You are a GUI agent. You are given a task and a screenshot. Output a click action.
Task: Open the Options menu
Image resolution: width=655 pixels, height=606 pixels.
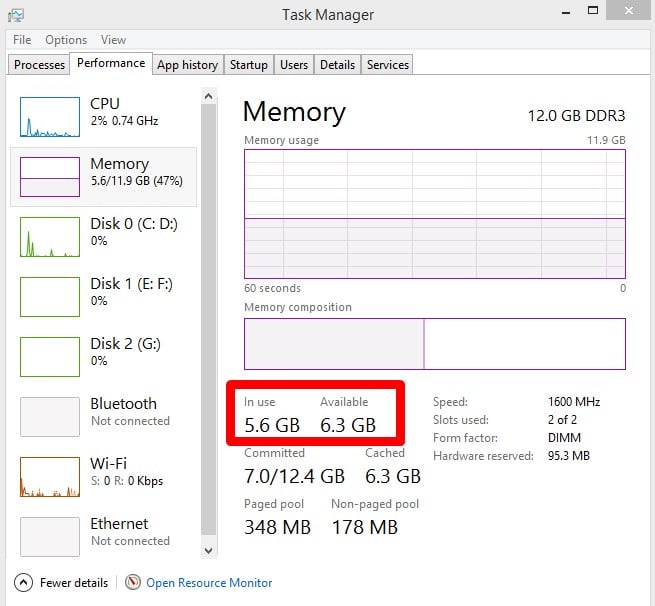point(66,40)
